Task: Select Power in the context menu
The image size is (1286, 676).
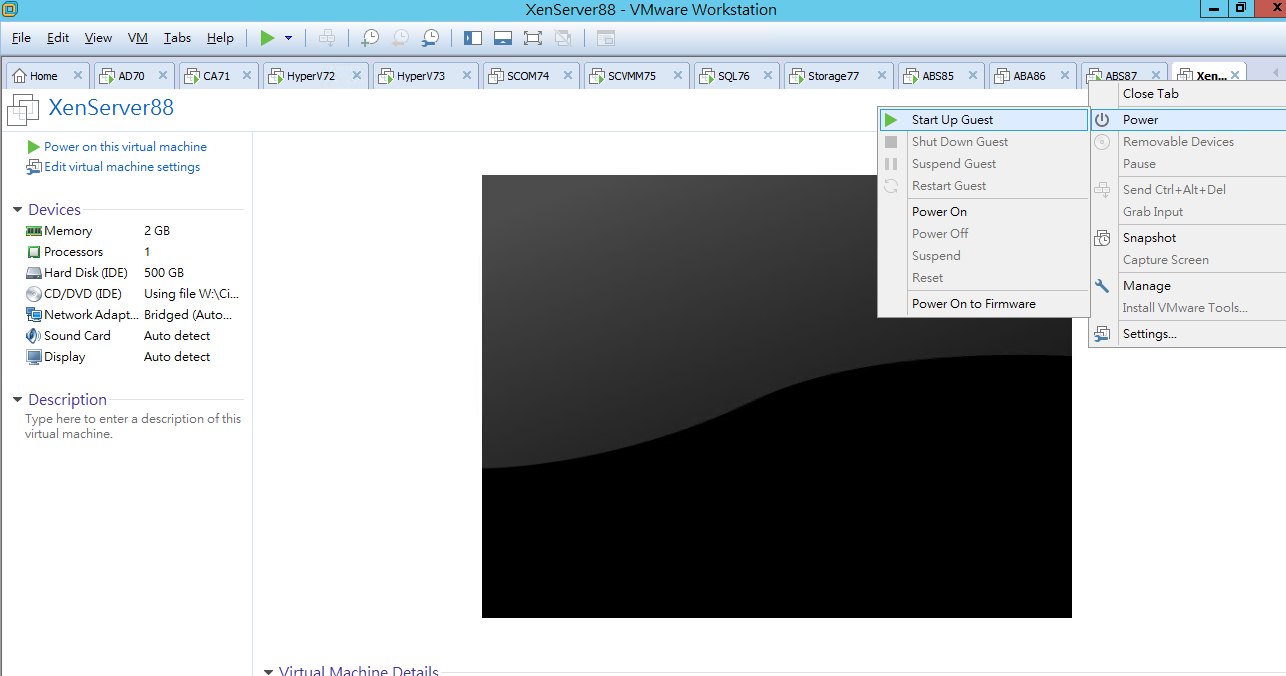Action: 1188,120
